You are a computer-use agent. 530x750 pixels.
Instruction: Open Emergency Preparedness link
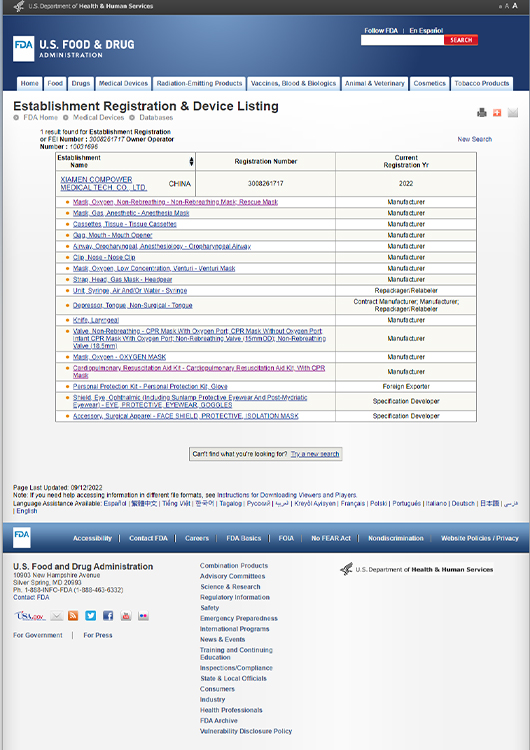pyautogui.click(x=239, y=618)
